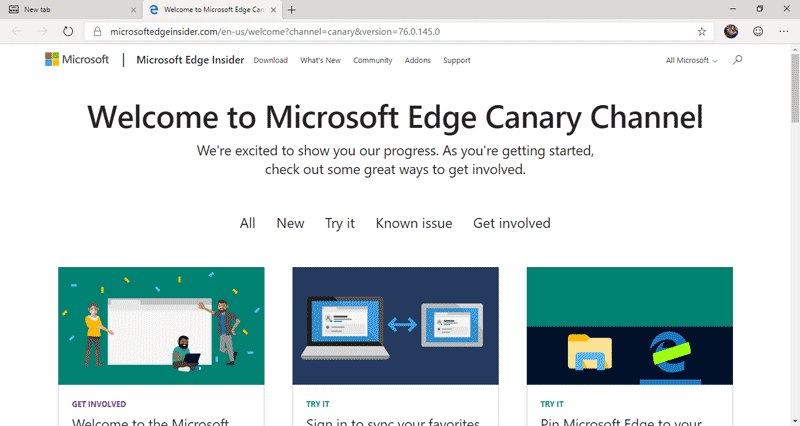The height and width of the screenshot is (426, 800).
Task: Visit the Community link
Action: point(372,60)
